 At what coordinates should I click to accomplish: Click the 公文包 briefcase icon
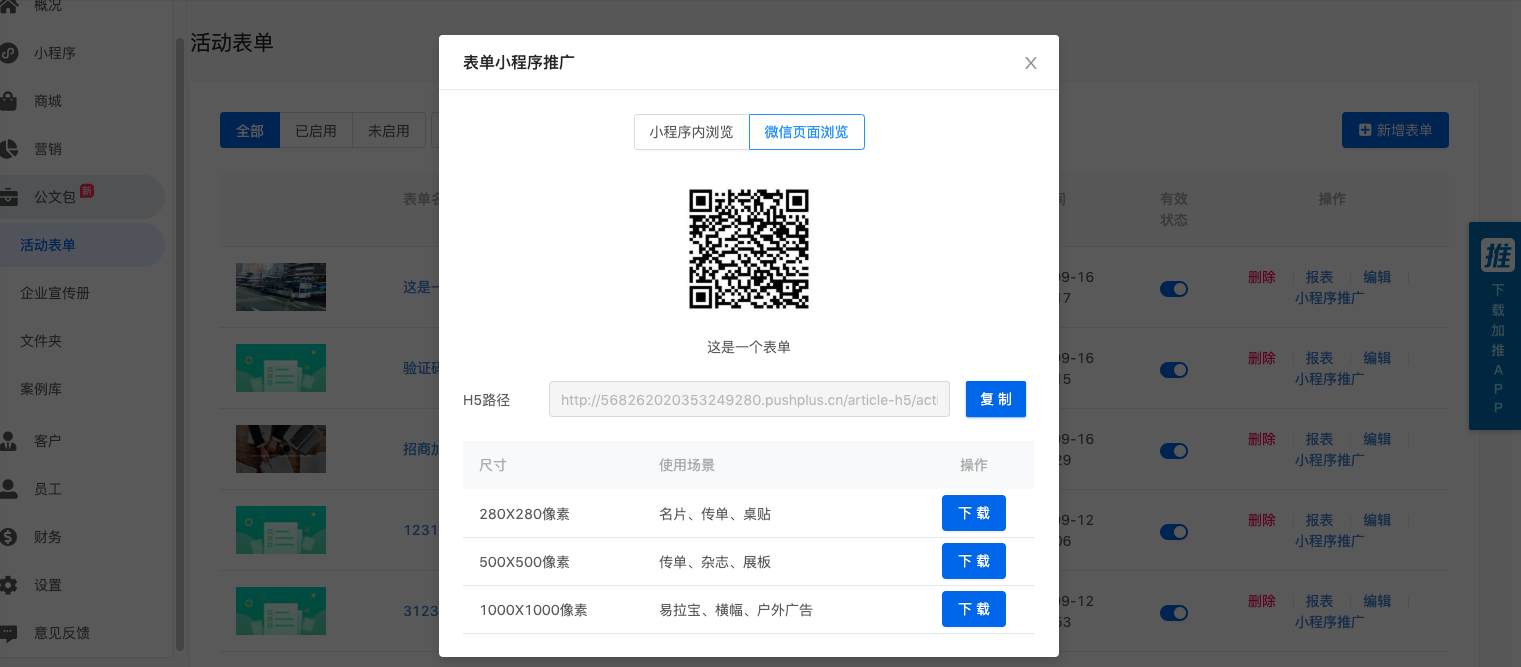tap(8, 197)
